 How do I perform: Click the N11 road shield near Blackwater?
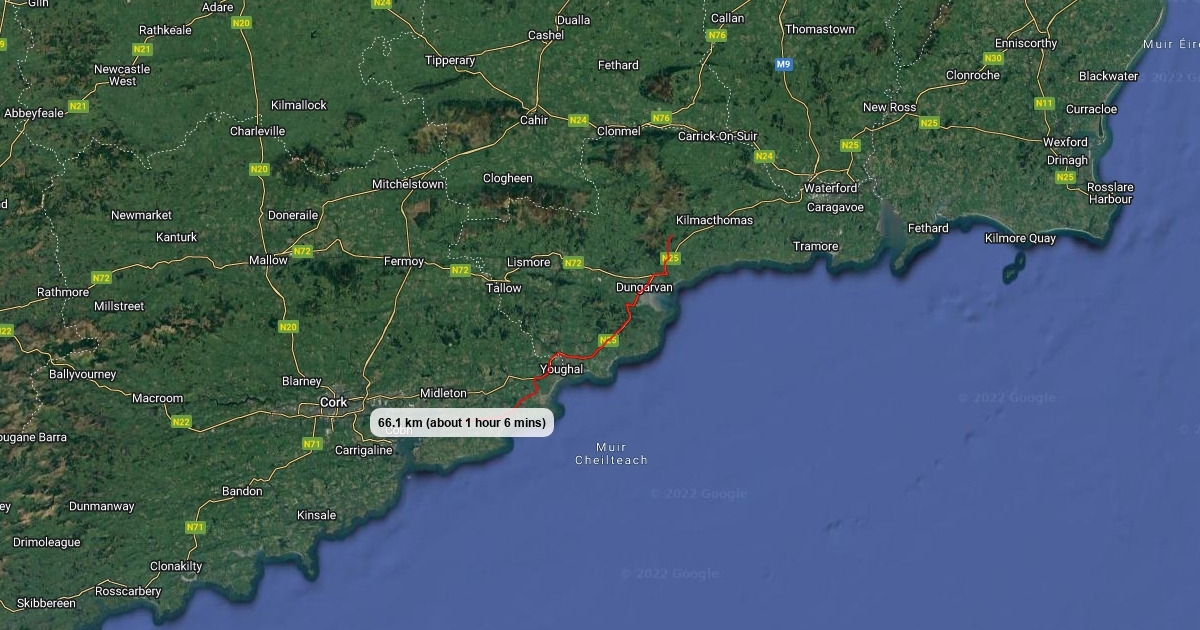(x=1044, y=103)
